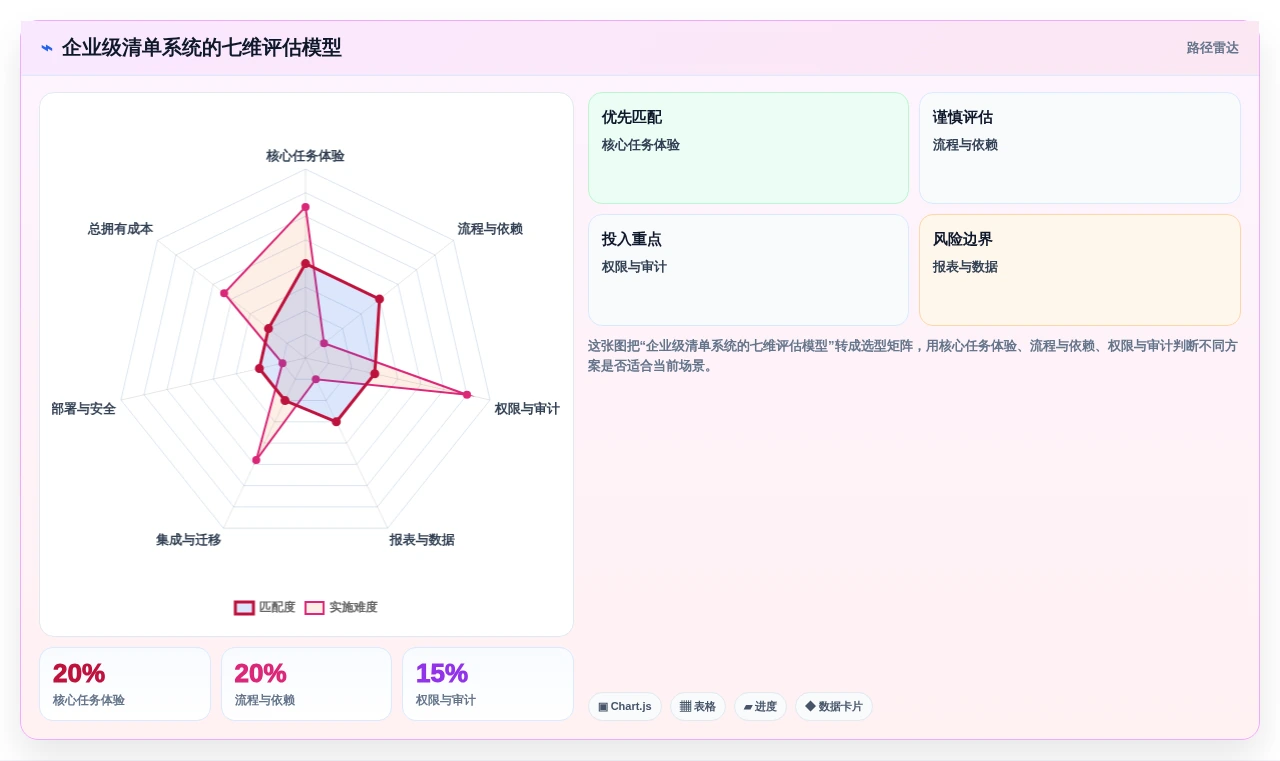Click the 流程与依赖 radar axis label

[490, 229]
